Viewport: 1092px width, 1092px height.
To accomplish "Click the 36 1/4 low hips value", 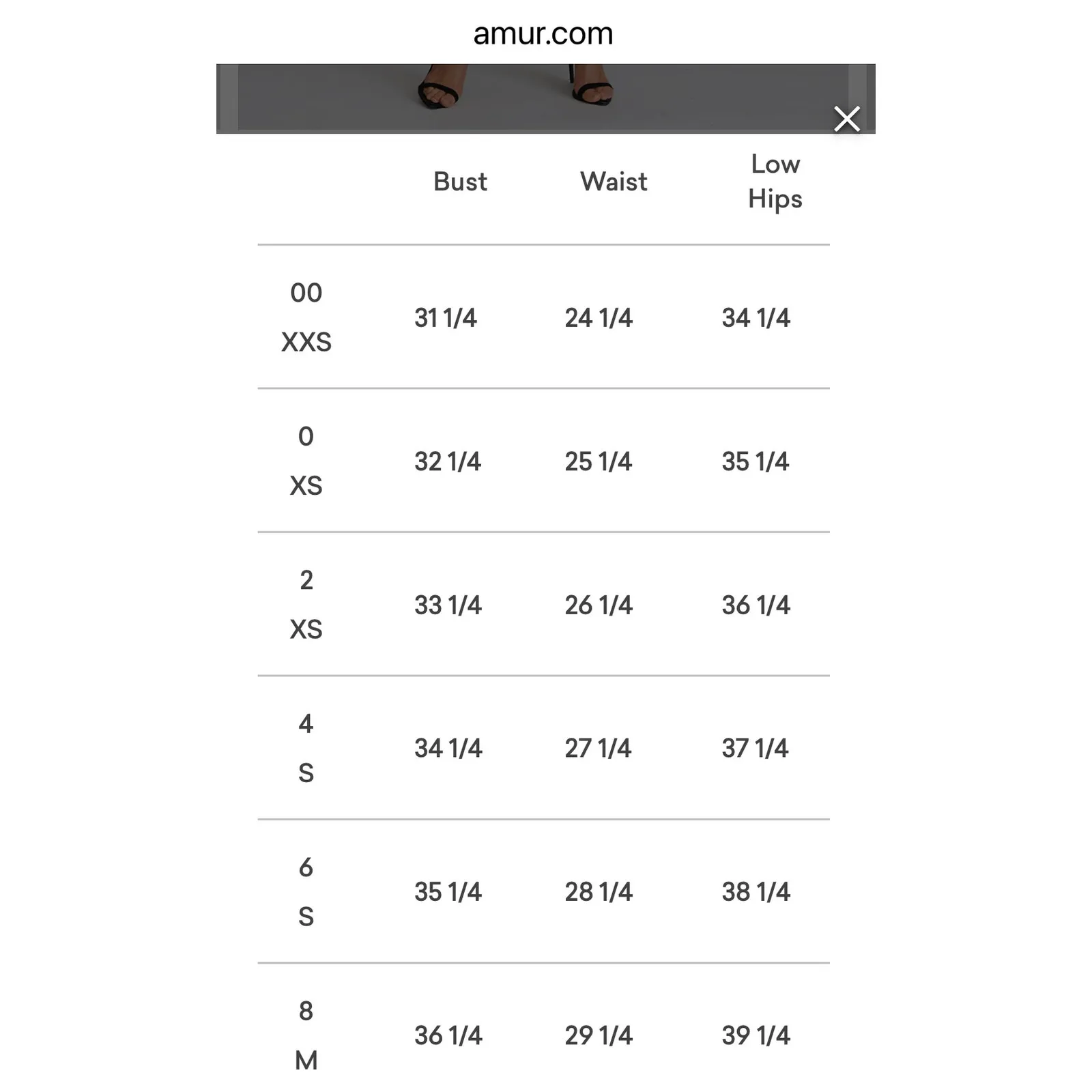I will click(x=756, y=605).
